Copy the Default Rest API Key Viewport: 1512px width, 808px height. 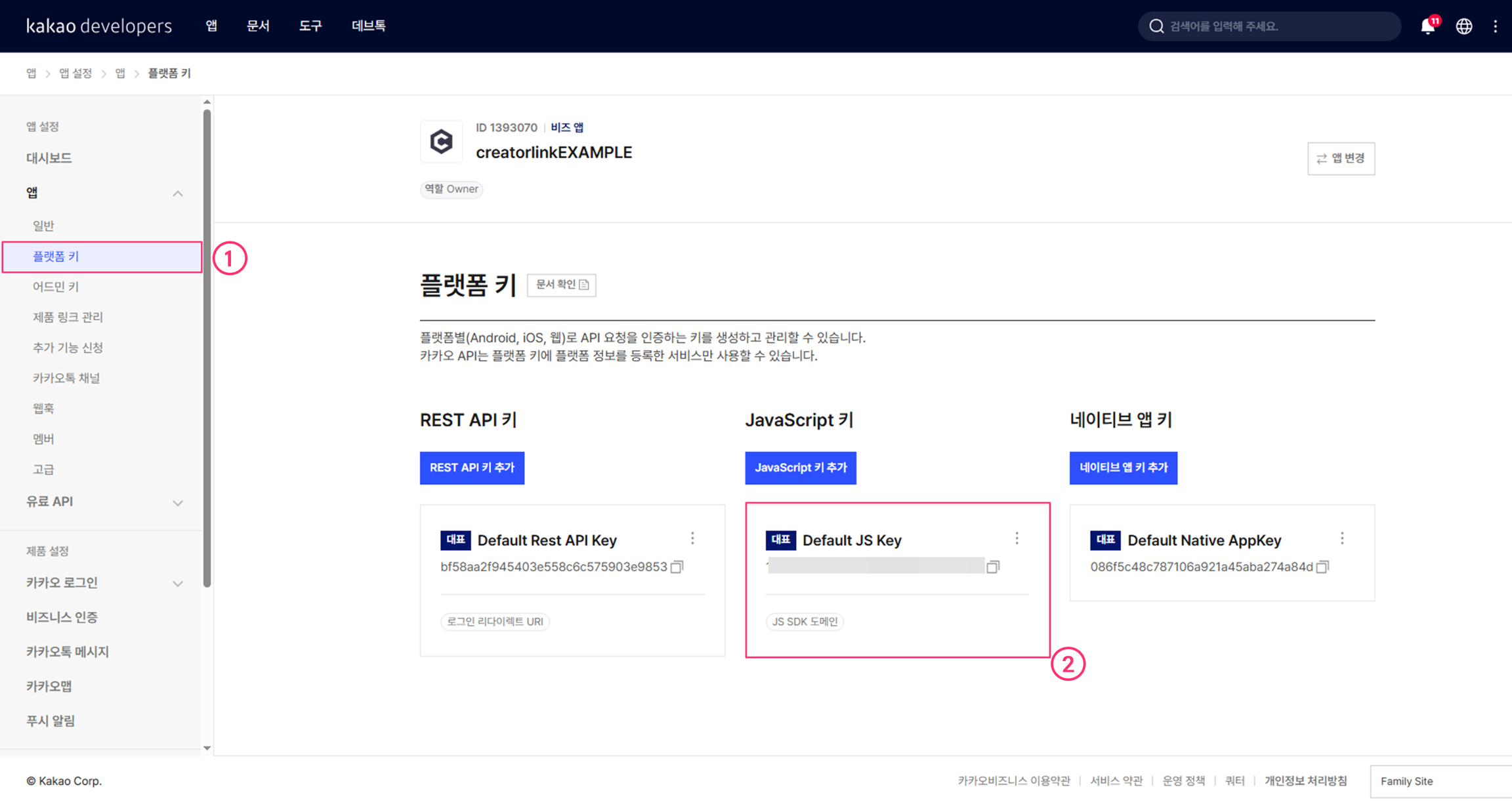coord(677,567)
